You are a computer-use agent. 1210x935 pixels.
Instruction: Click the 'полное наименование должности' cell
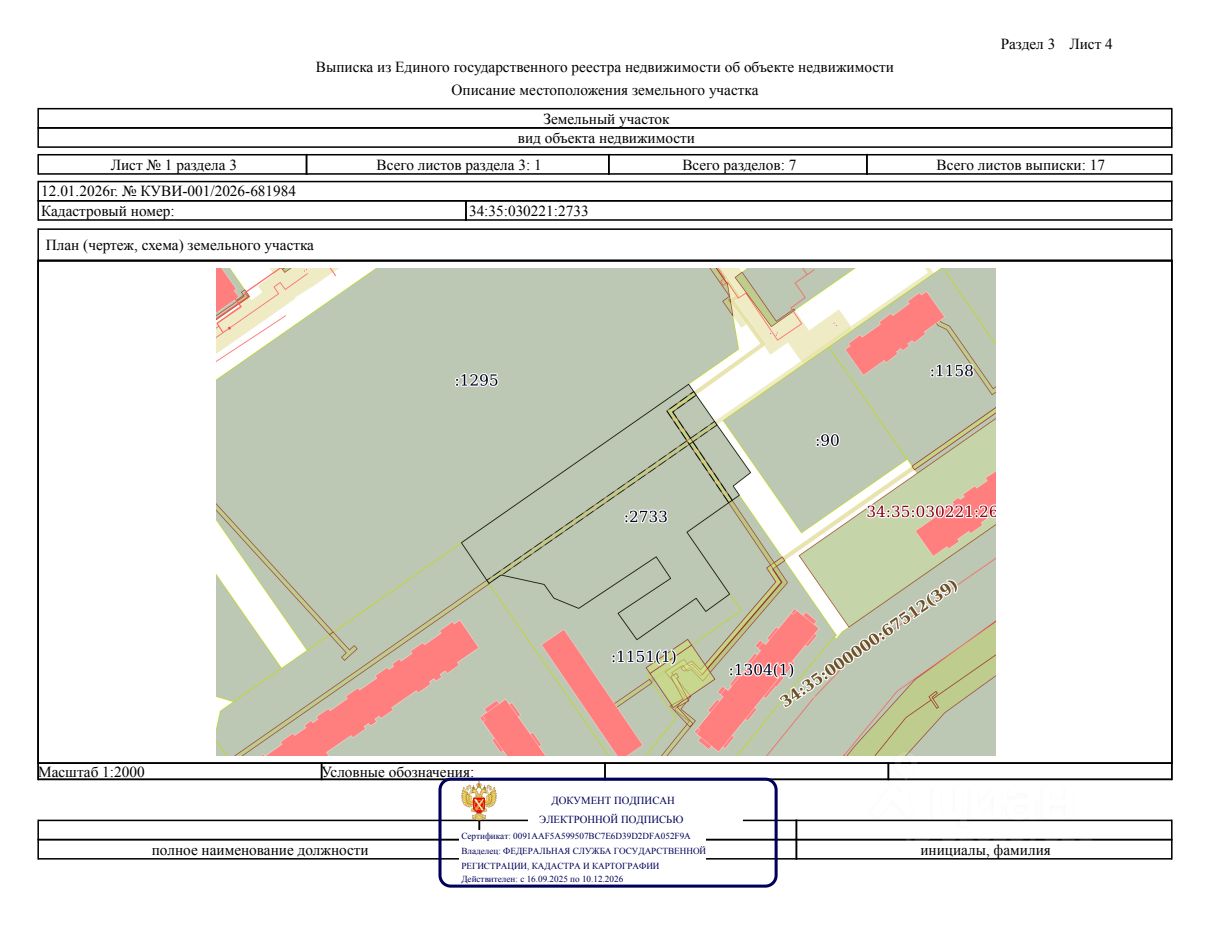pos(259,851)
